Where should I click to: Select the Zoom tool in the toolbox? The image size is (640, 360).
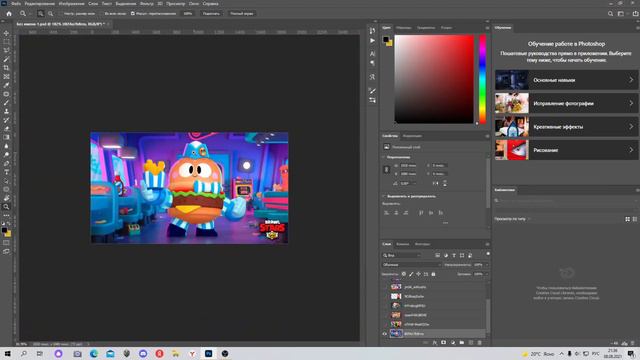[6, 207]
